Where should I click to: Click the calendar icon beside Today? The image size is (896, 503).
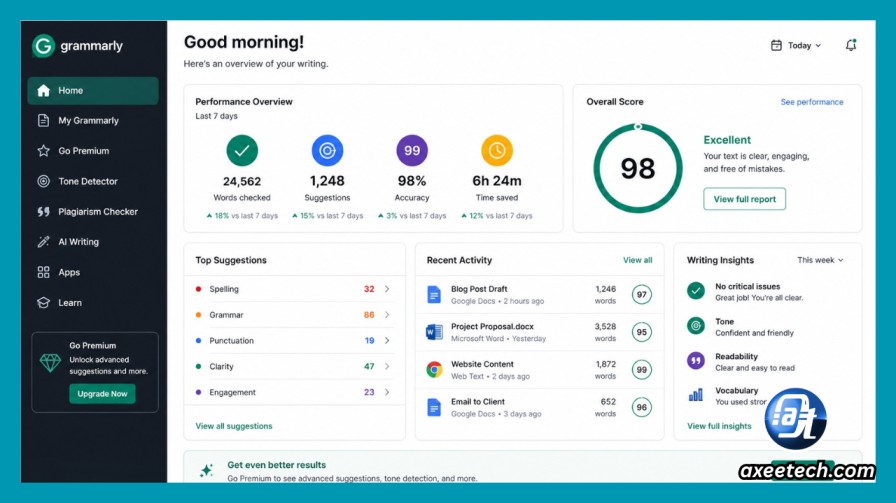coord(776,45)
